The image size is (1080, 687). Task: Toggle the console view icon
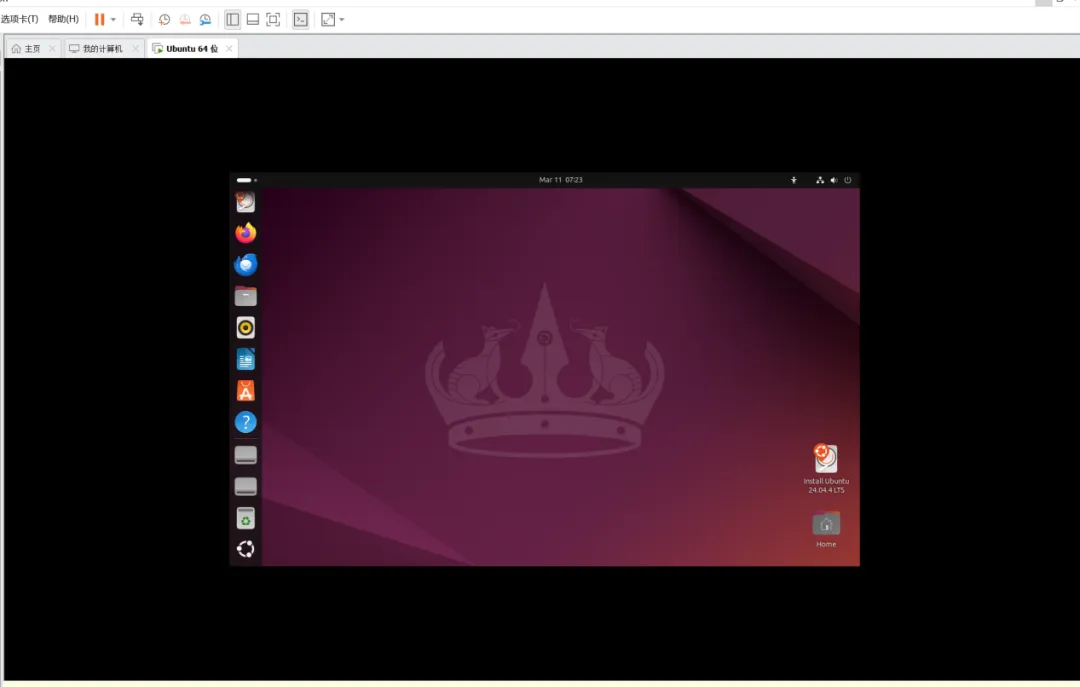pyautogui.click(x=301, y=19)
